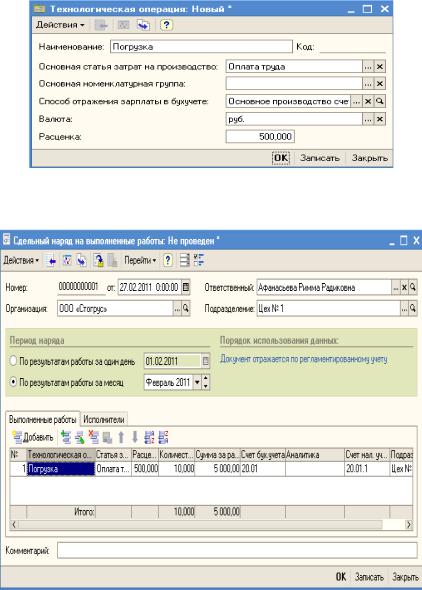Click OK in the Сдельный наряд window
The image size is (422, 590).
pos(341,576)
